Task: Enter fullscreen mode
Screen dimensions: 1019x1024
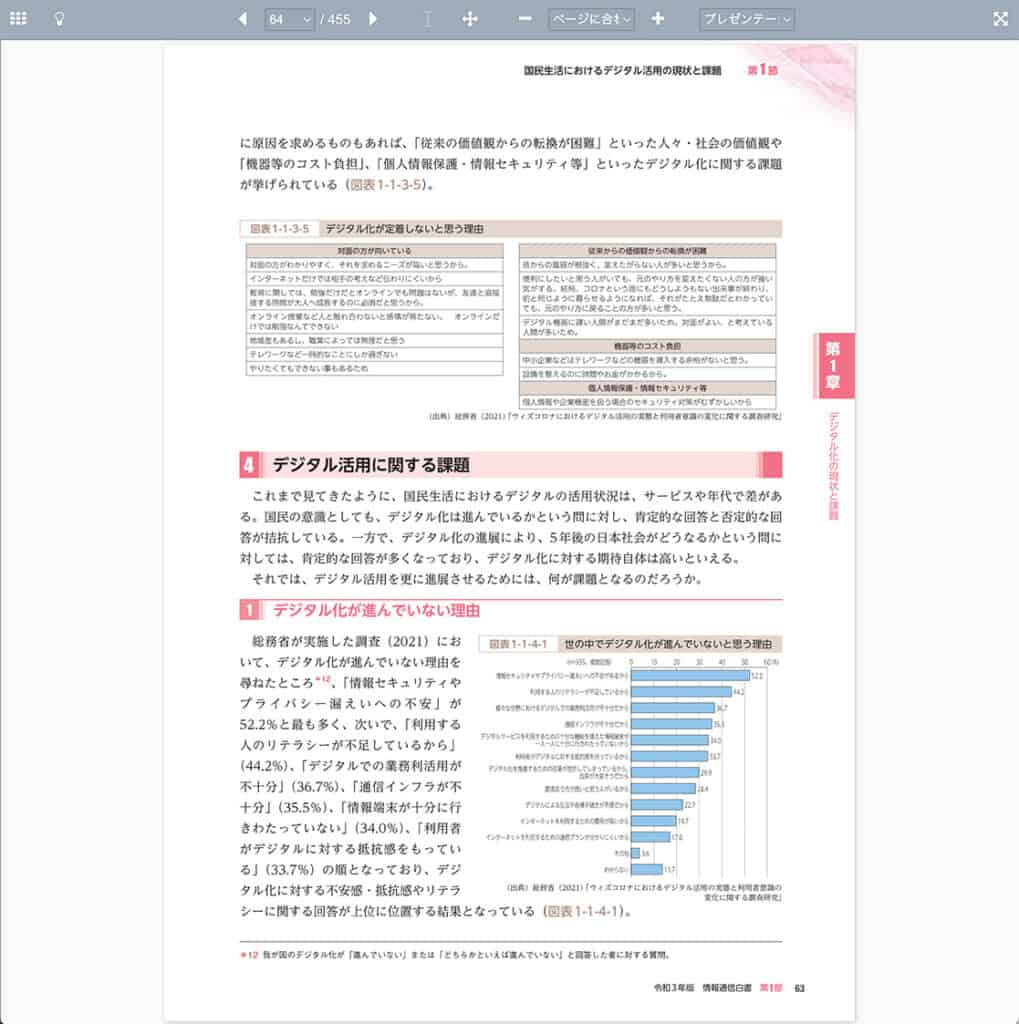Action: pyautogui.click(x=1000, y=19)
